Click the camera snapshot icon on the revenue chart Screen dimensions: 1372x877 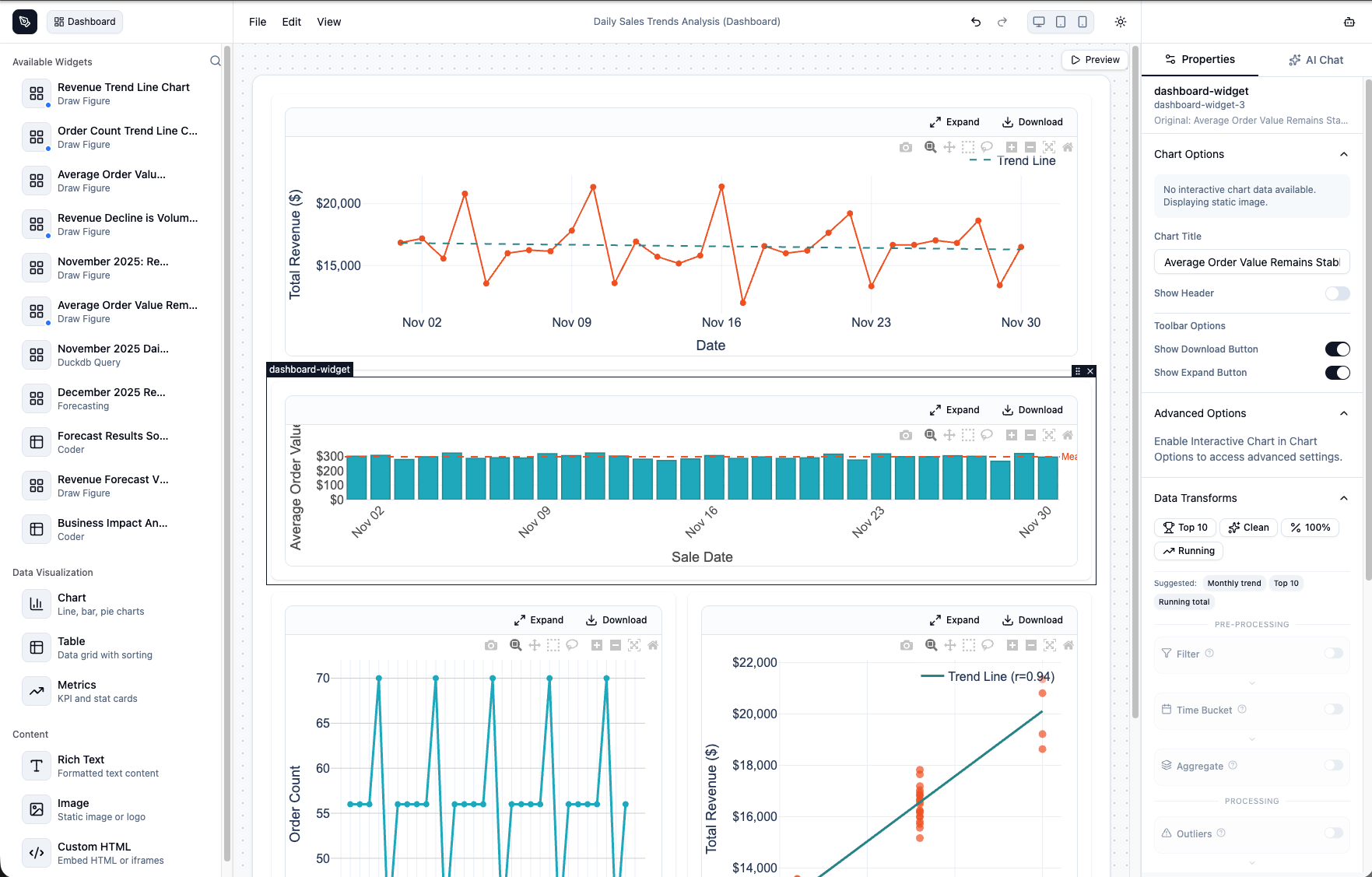905,147
